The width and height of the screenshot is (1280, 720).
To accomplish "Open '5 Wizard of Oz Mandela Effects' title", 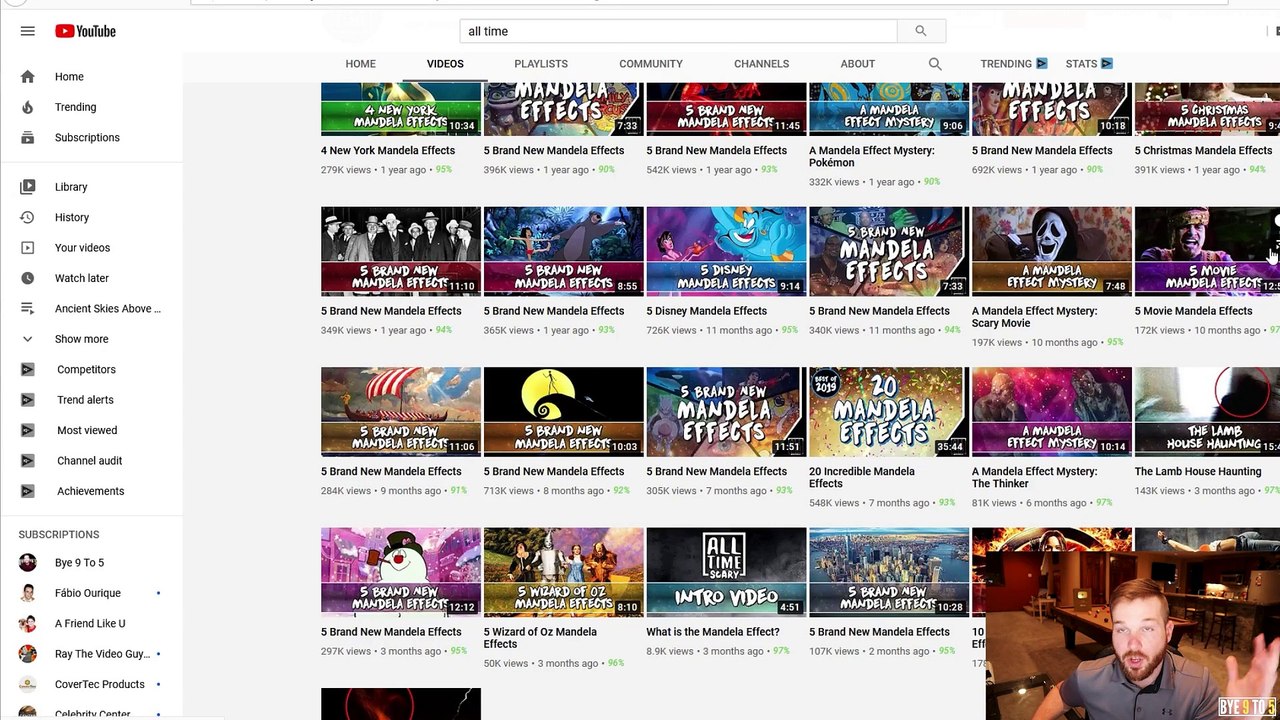I will (x=540, y=638).
